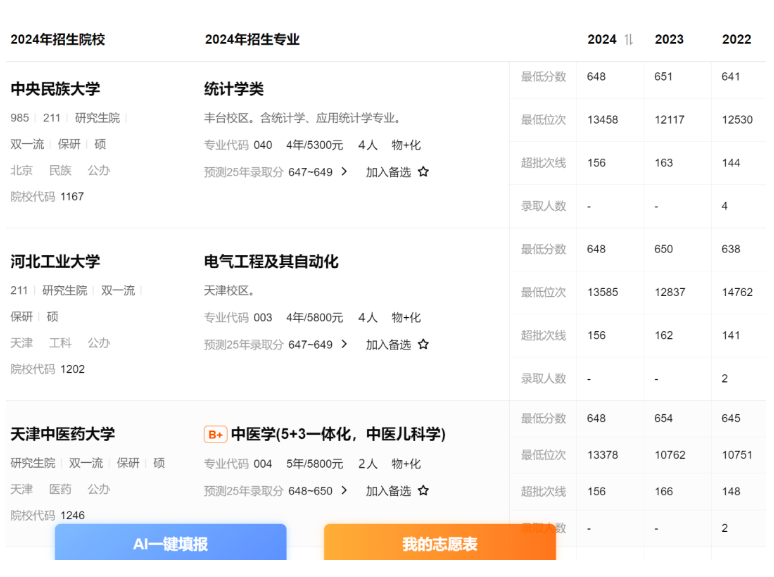Click 专业代码 004 value
Viewport: 774px width, 577px height.
click(x=263, y=464)
